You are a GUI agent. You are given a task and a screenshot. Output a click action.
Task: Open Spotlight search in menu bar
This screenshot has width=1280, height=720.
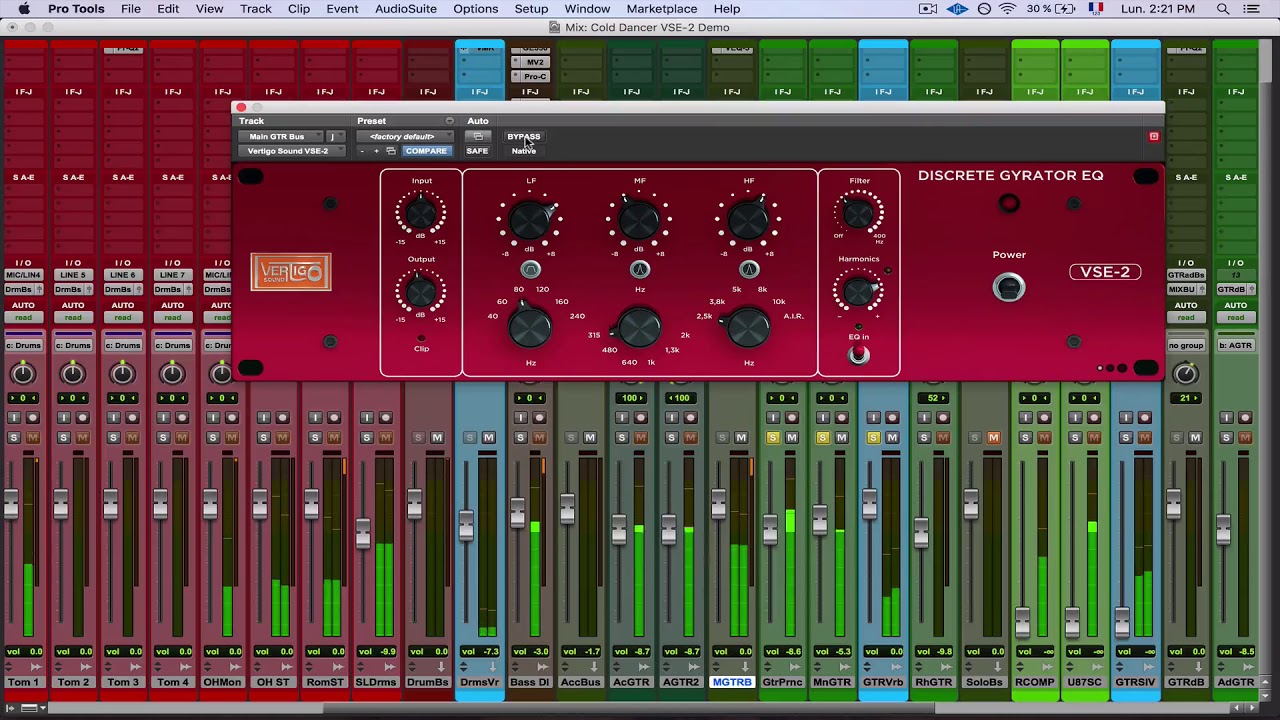coord(1223,9)
